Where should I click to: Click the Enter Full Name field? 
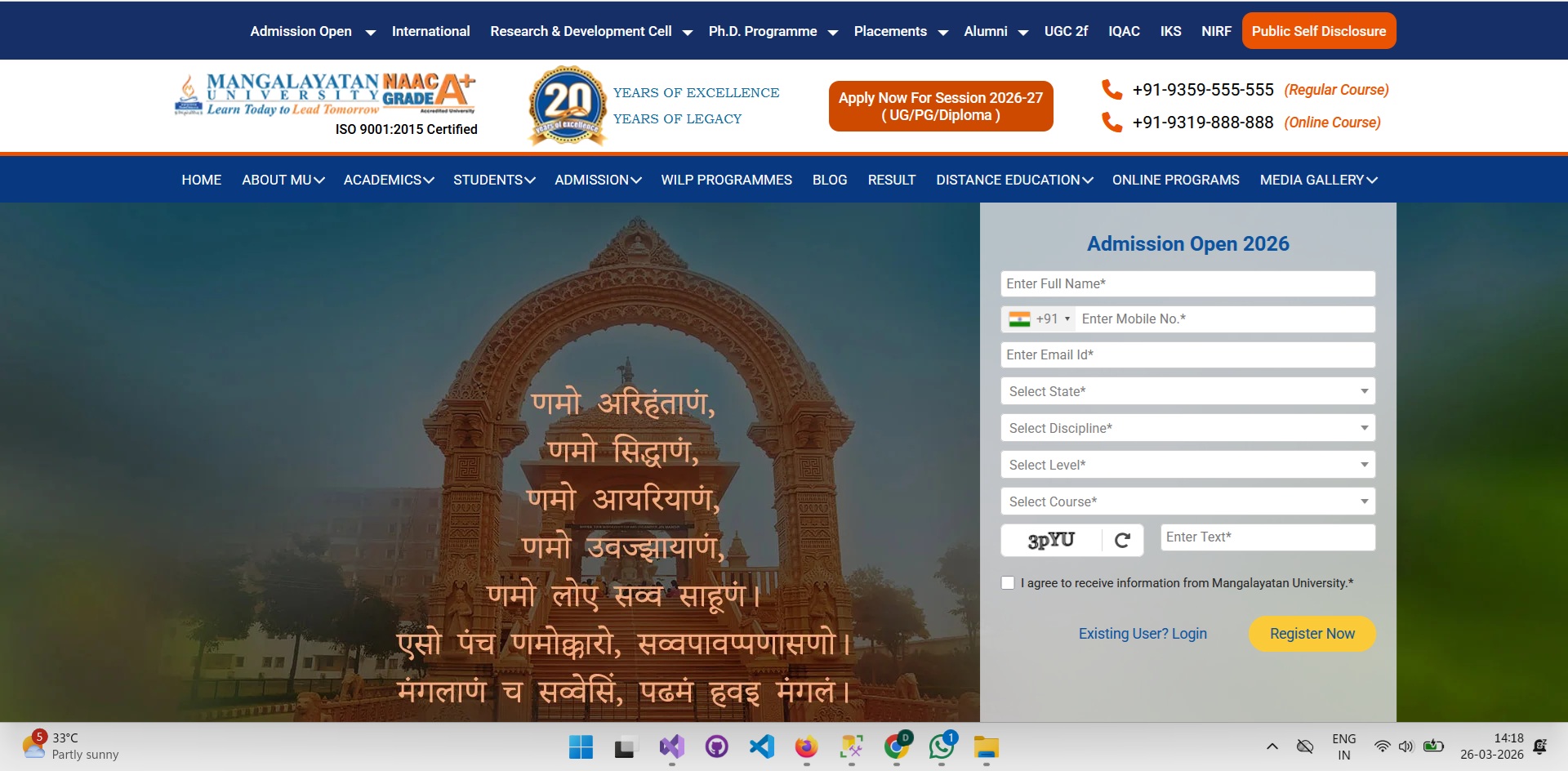tap(1188, 283)
